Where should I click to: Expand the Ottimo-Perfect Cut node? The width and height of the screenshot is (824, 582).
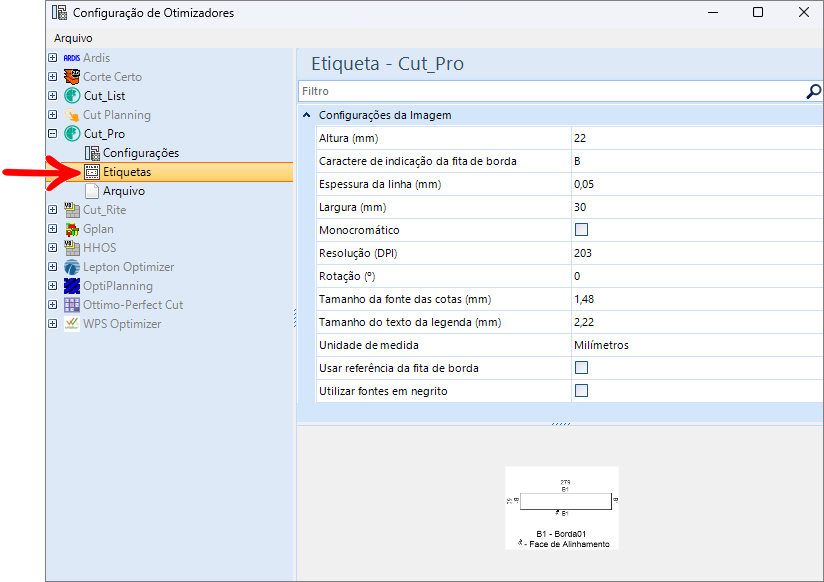click(53, 304)
